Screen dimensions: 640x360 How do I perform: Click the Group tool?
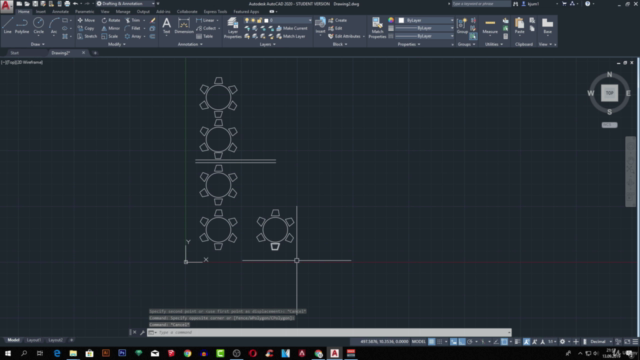tap(462, 25)
